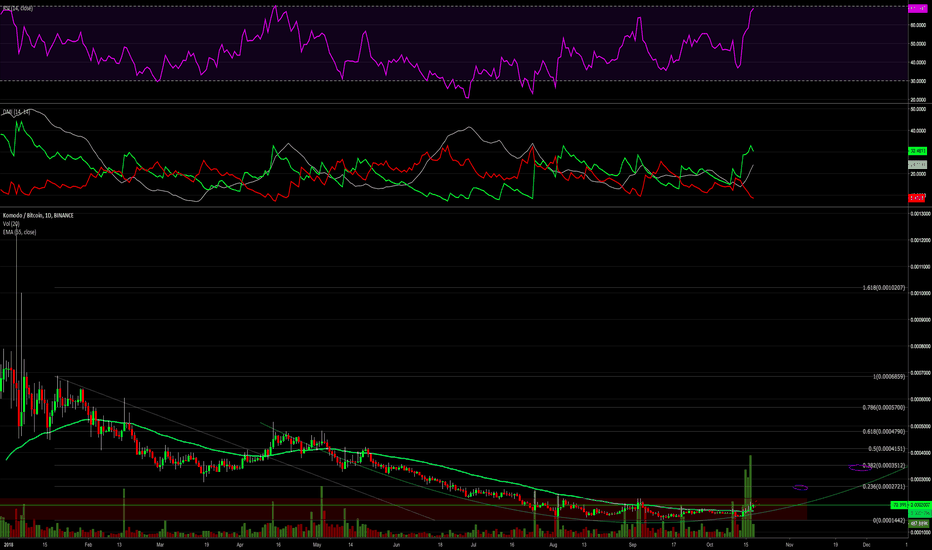Click the Oct label on time axis
932x550 pixels.
click(709, 544)
